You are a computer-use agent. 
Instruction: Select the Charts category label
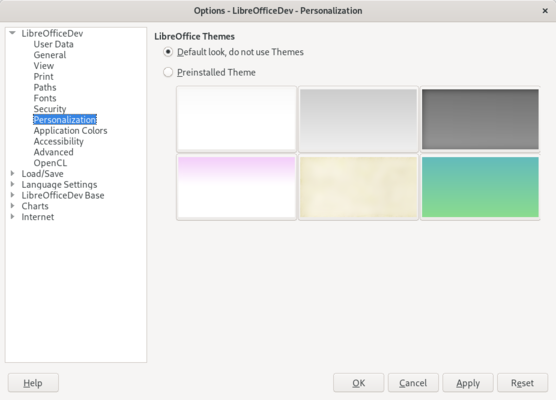(35, 206)
